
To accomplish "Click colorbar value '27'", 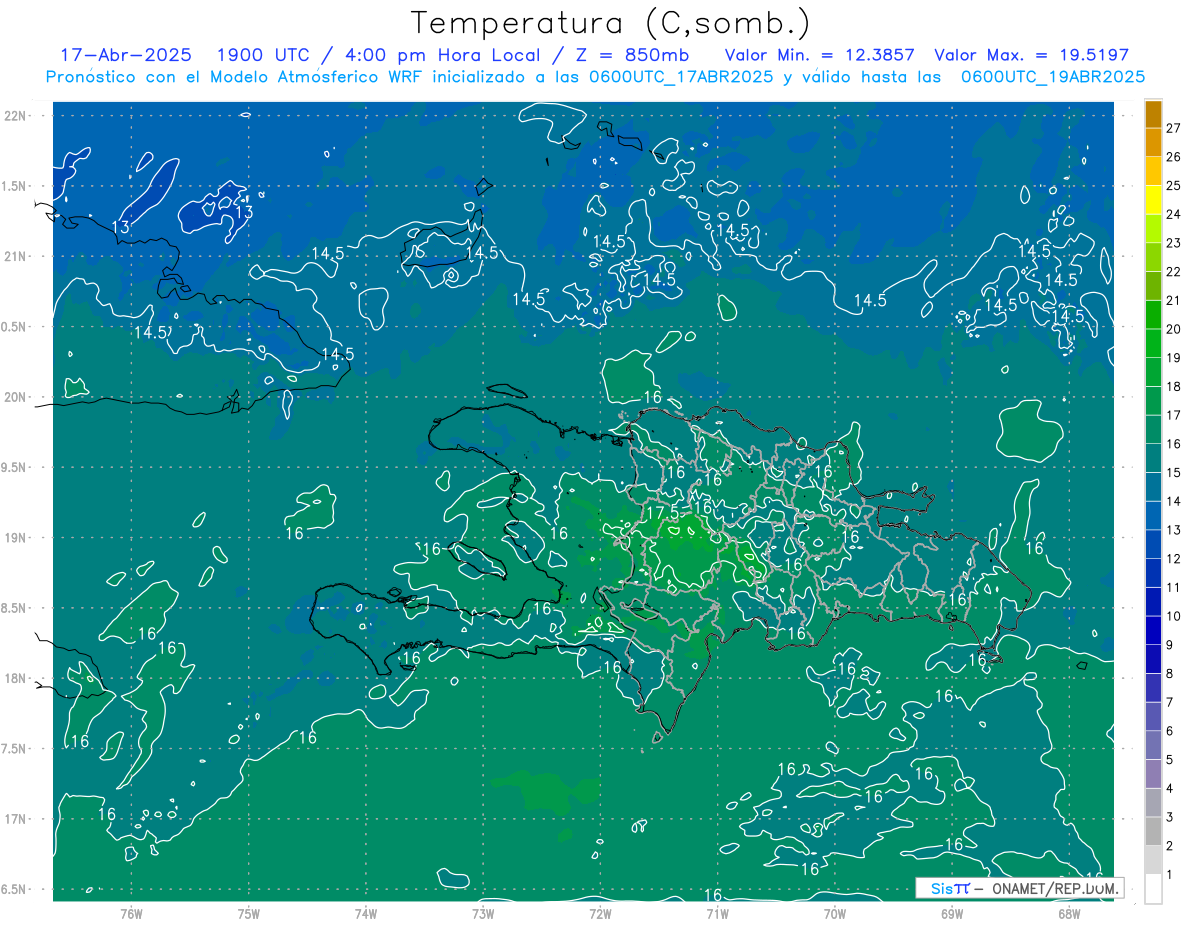I will 1174,128.
